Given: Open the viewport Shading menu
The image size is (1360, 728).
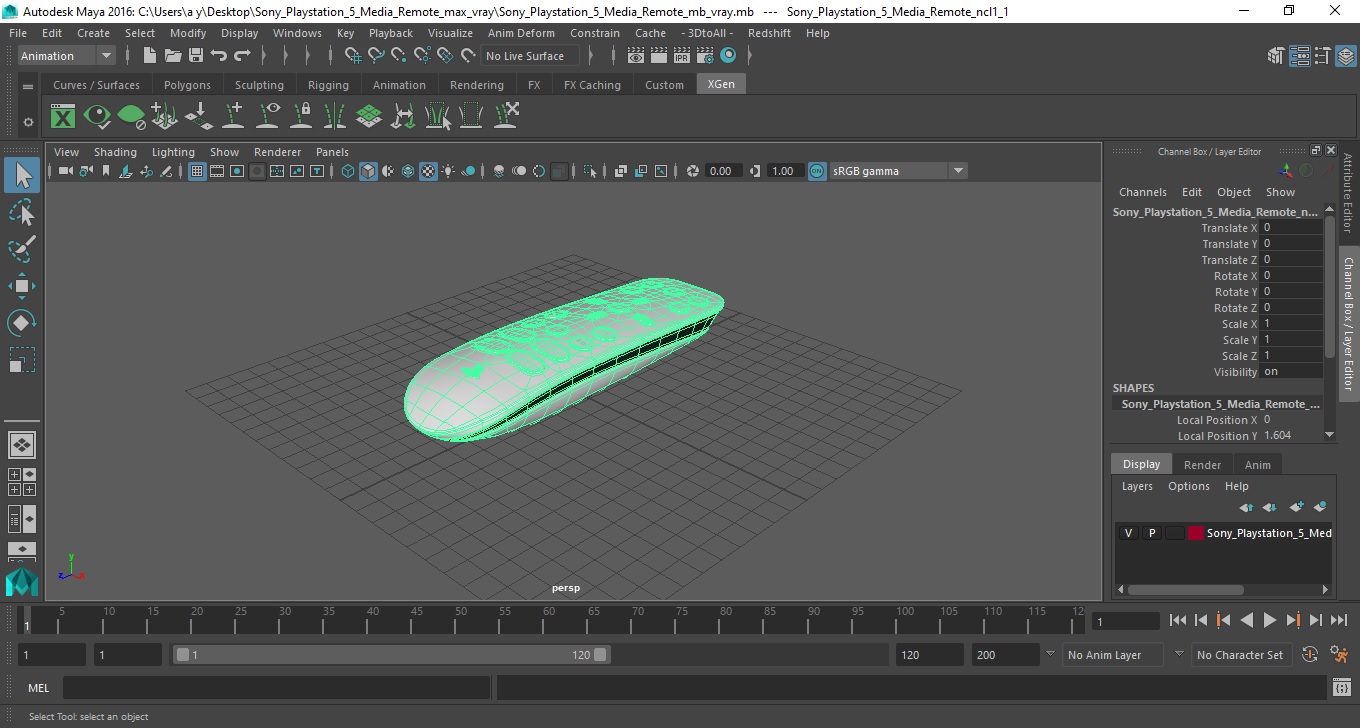Looking at the screenshot, I should 115,152.
